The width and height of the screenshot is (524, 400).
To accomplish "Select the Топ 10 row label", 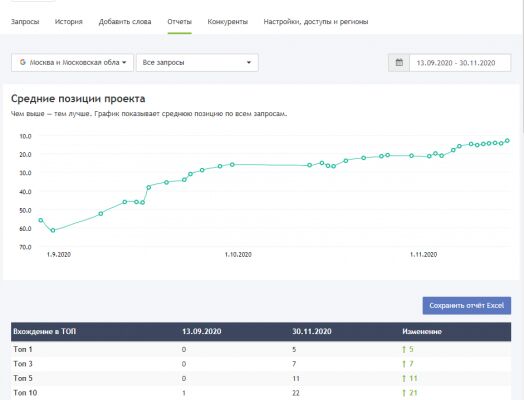I will tap(25, 393).
